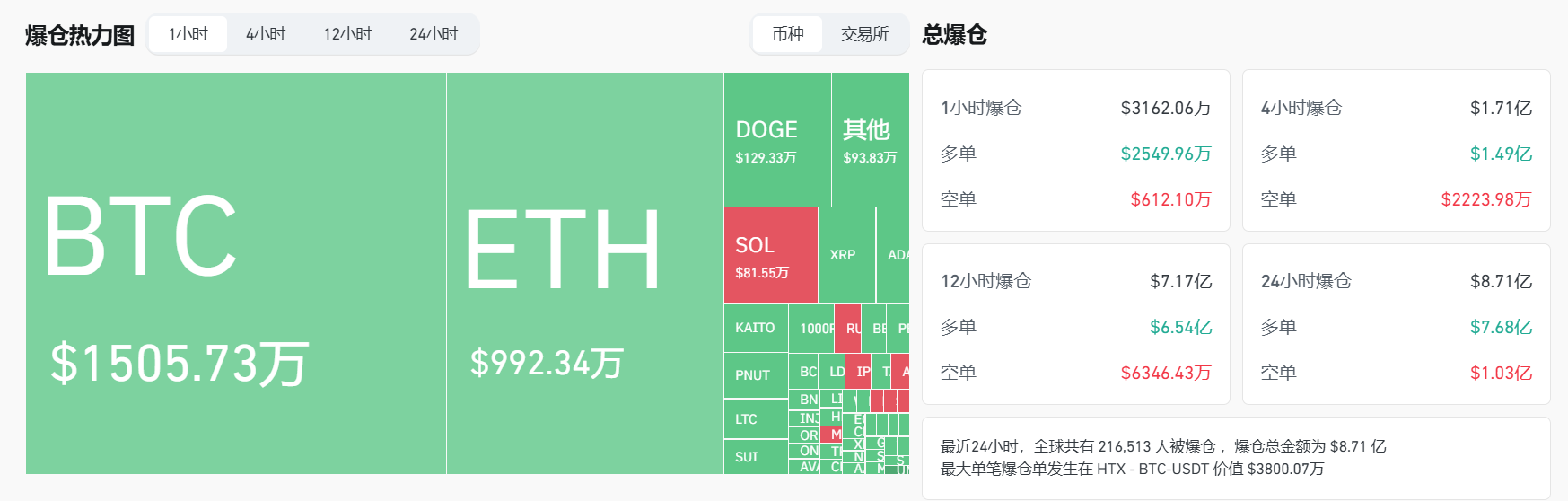This screenshot has width=1568, height=501.
Task: Select the XRP heatmap tile
Action: pos(847,255)
